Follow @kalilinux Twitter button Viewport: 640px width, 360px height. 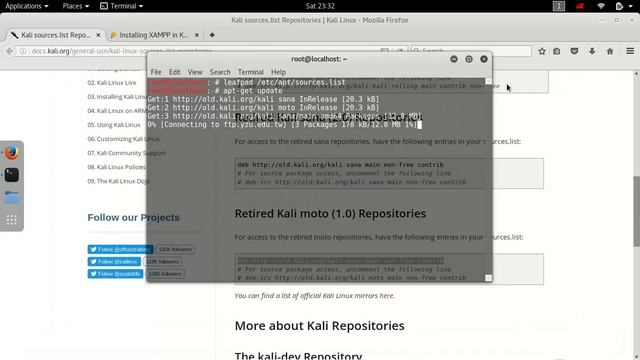click(114, 262)
